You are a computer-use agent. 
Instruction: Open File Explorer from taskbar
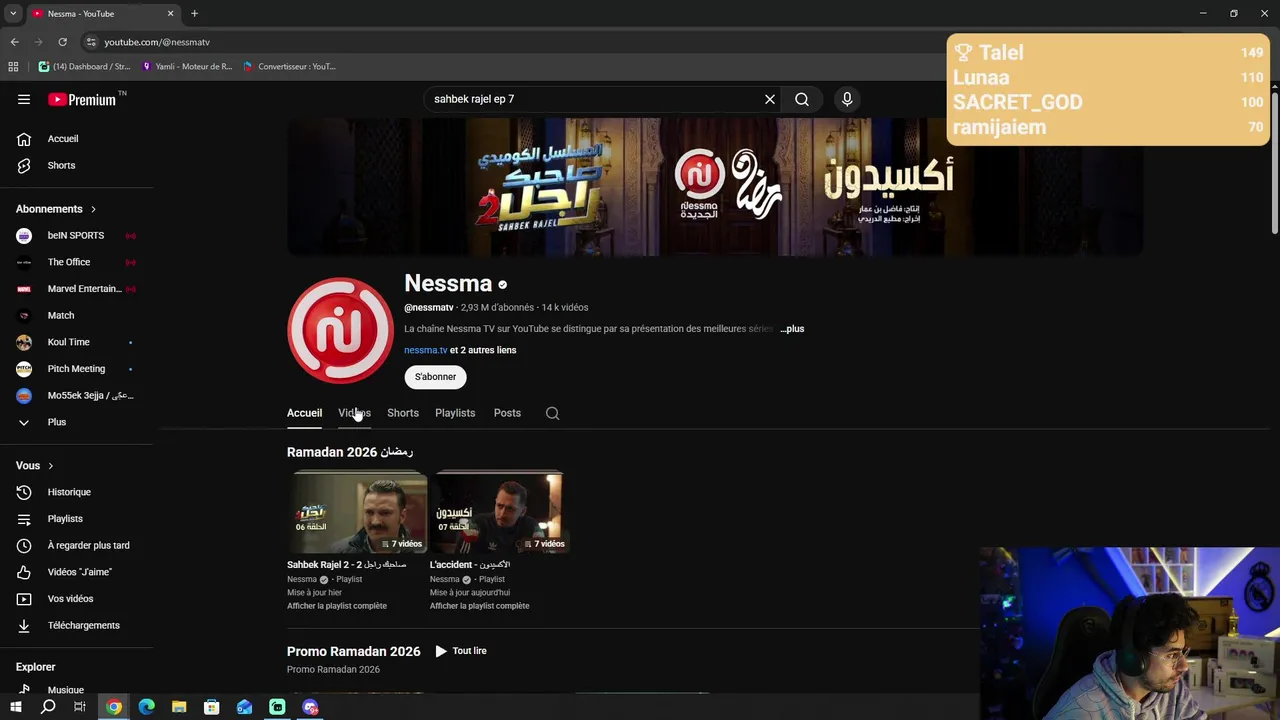[x=179, y=707]
